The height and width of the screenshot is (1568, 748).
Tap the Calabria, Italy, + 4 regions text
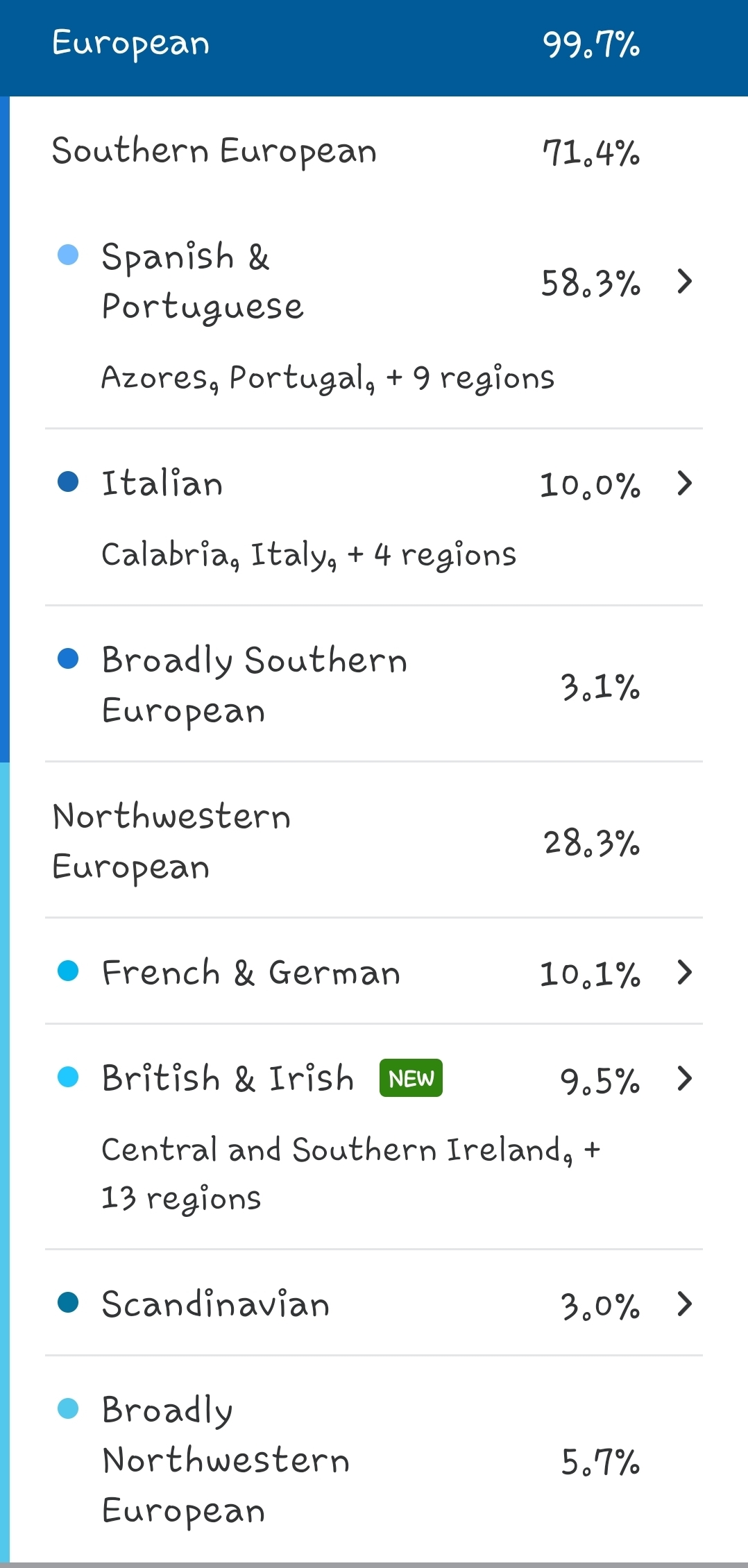pyautogui.click(x=309, y=556)
